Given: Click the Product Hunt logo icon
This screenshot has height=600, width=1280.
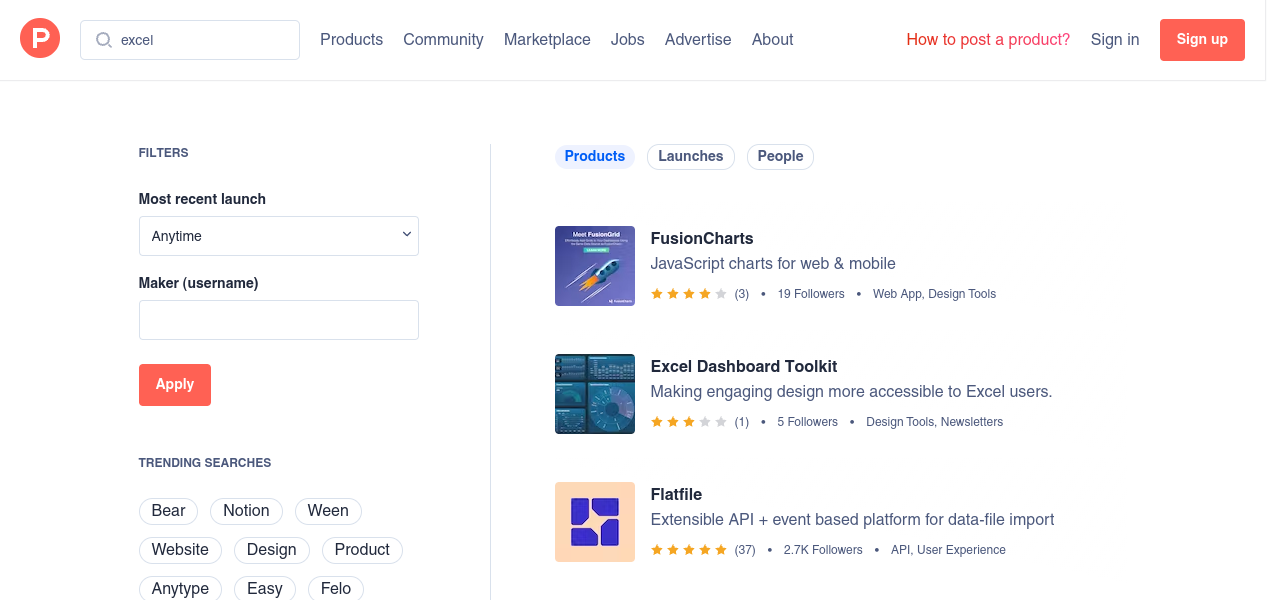Looking at the screenshot, I should [x=40, y=39].
